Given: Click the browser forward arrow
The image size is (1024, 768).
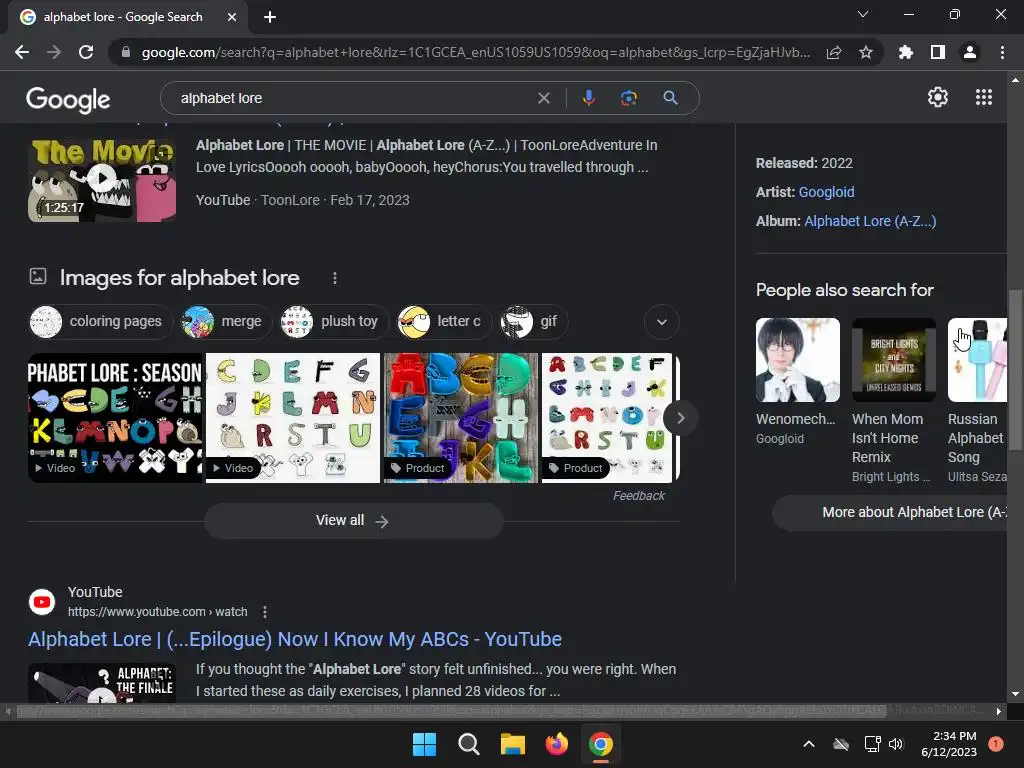Looking at the screenshot, I should coord(54,52).
